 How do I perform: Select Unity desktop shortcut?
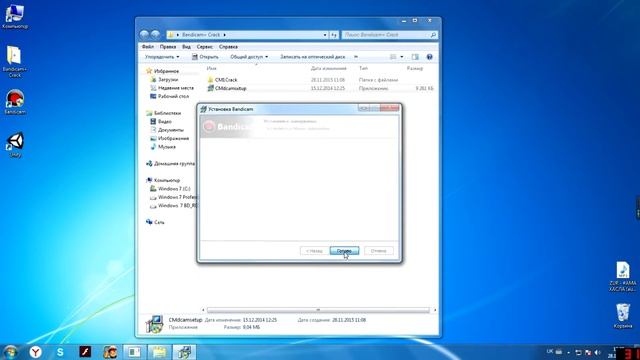click(16, 145)
